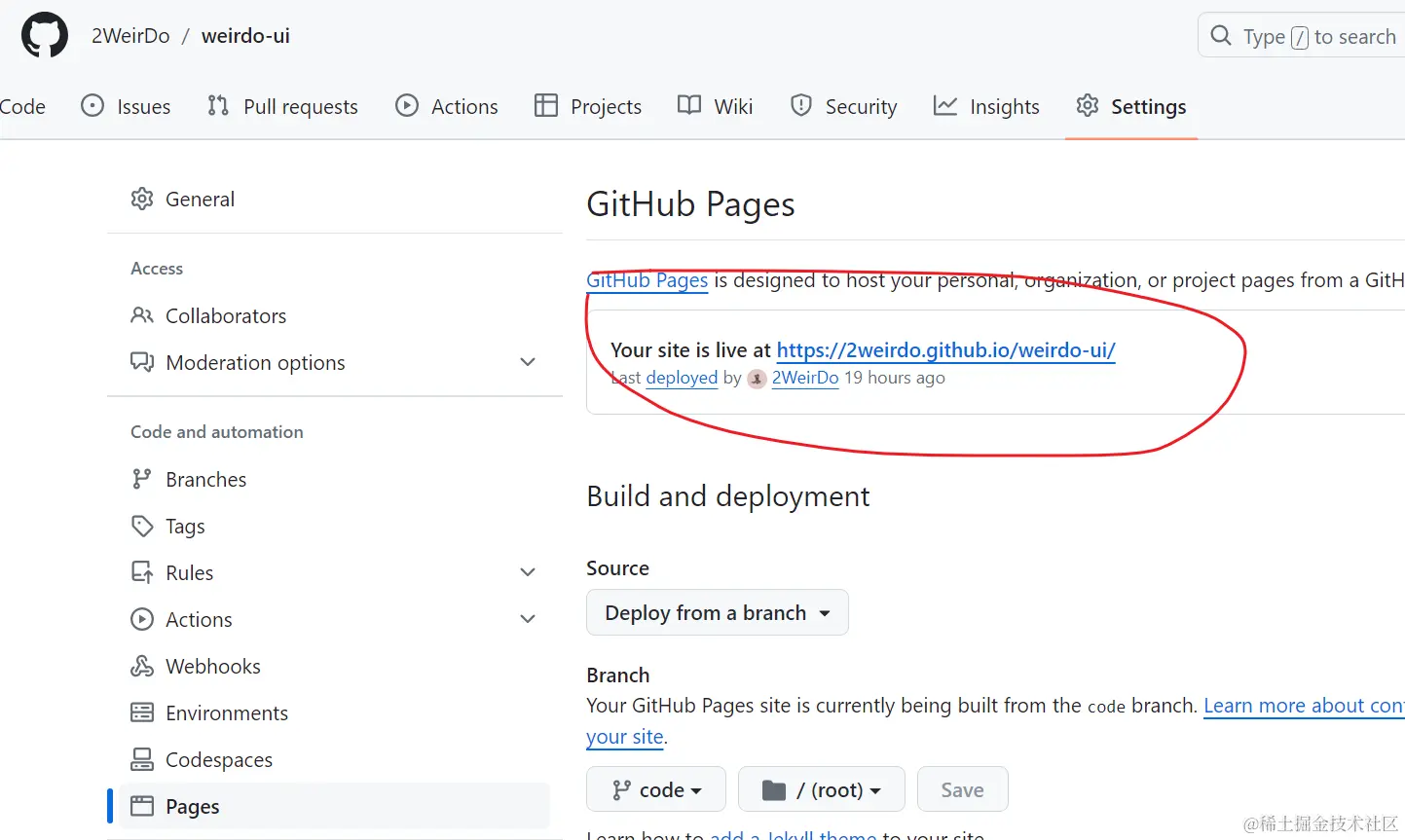Click the Branches git-branch icon in sidebar
Image resolution: width=1405 pixels, height=840 pixels.
tap(142, 479)
